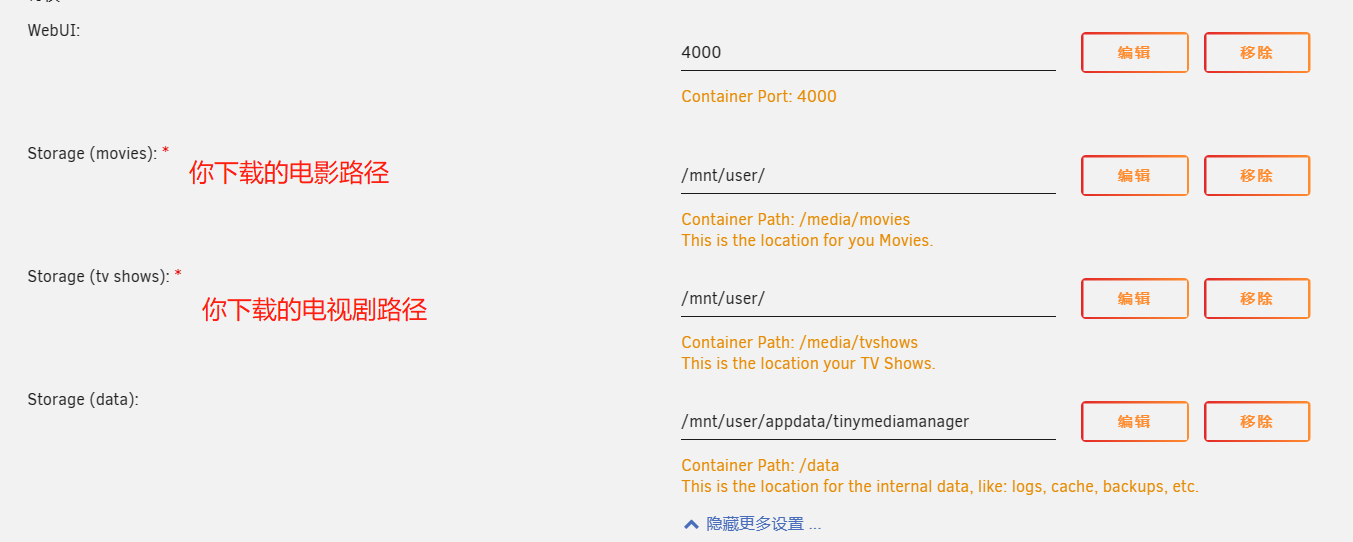This screenshot has width=1353, height=542.
Task: Click the Storage (tv shows) path field
Action: tap(867, 299)
